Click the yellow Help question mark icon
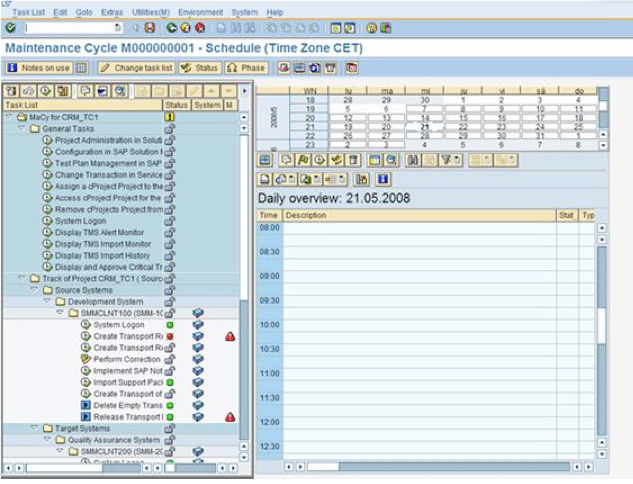Image resolution: width=633 pixels, height=484 pixels. coord(372,28)
